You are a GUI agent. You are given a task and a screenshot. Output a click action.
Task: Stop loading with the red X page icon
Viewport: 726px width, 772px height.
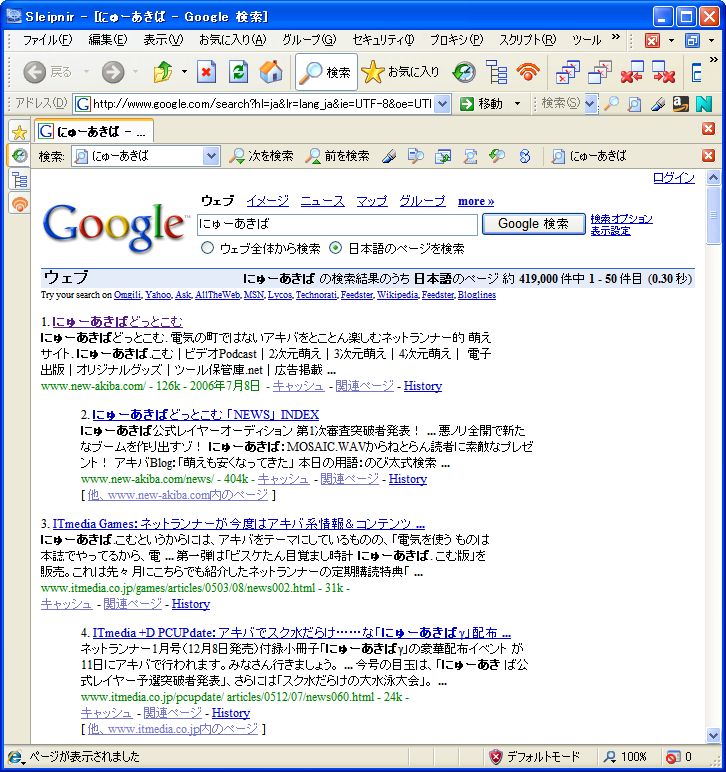pyautogui.click(x=207, y=72)
